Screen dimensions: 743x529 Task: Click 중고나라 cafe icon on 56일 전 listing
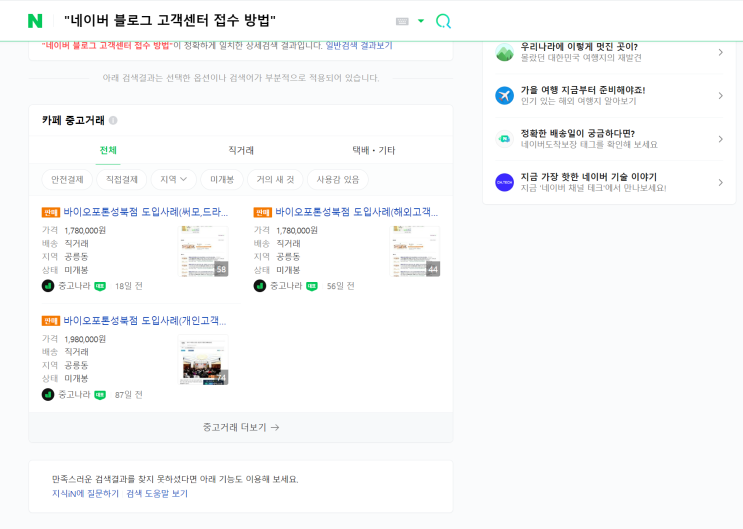[260, 286]
